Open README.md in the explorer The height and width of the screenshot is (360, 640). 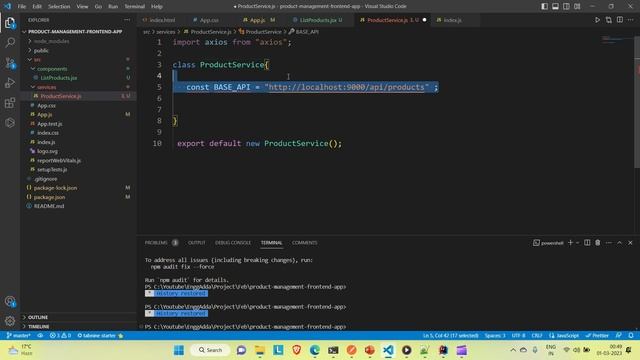click(x=78, y=206)
